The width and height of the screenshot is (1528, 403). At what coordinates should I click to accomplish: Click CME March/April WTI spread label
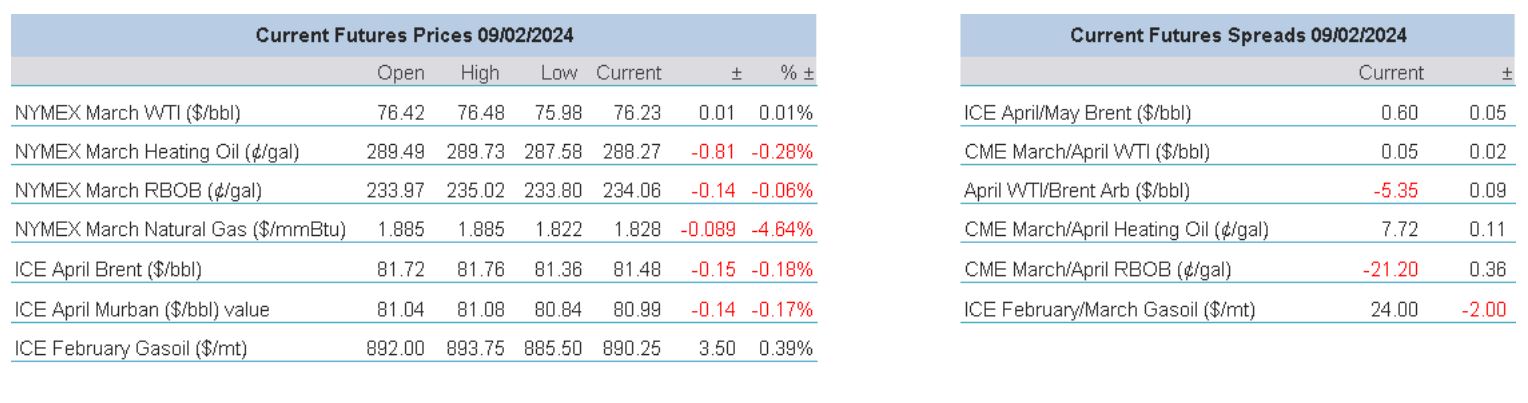point(1087,152)
